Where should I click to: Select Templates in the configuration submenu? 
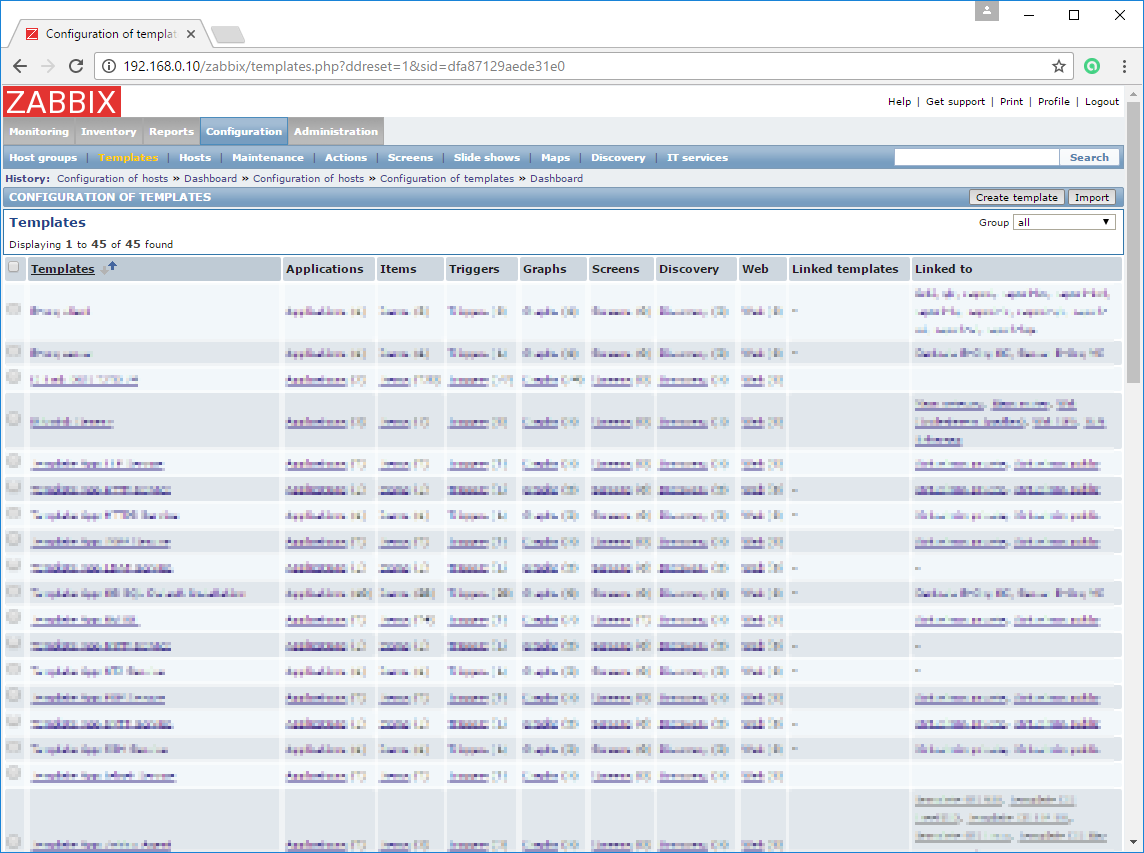128,158
